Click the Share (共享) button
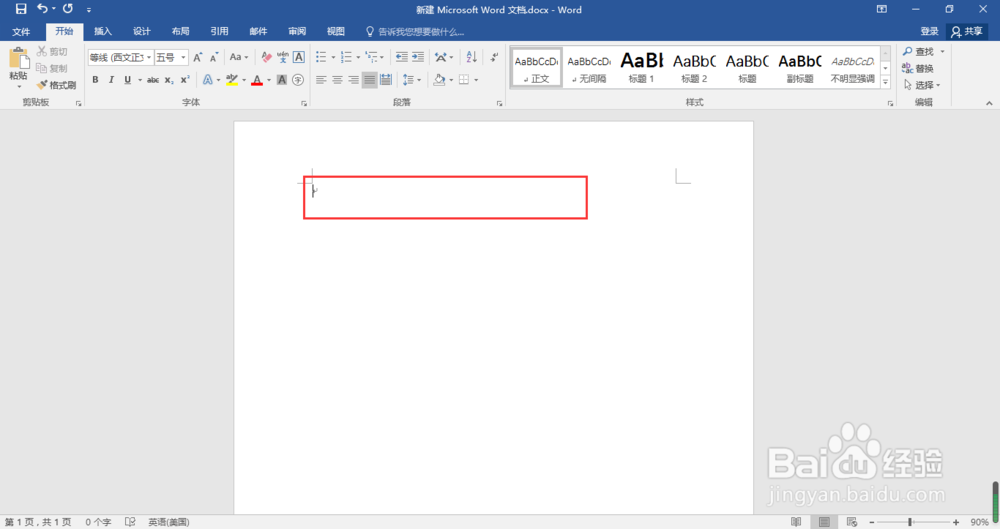 pyautogui.click(x=967, y=31)
